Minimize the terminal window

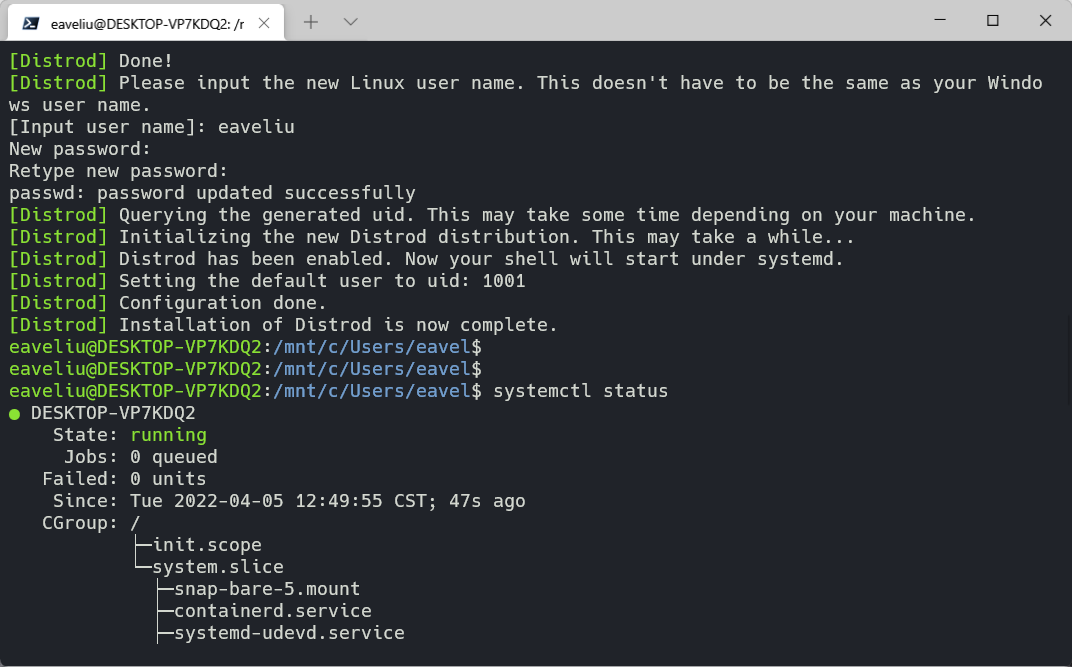[x=940, y=21]
